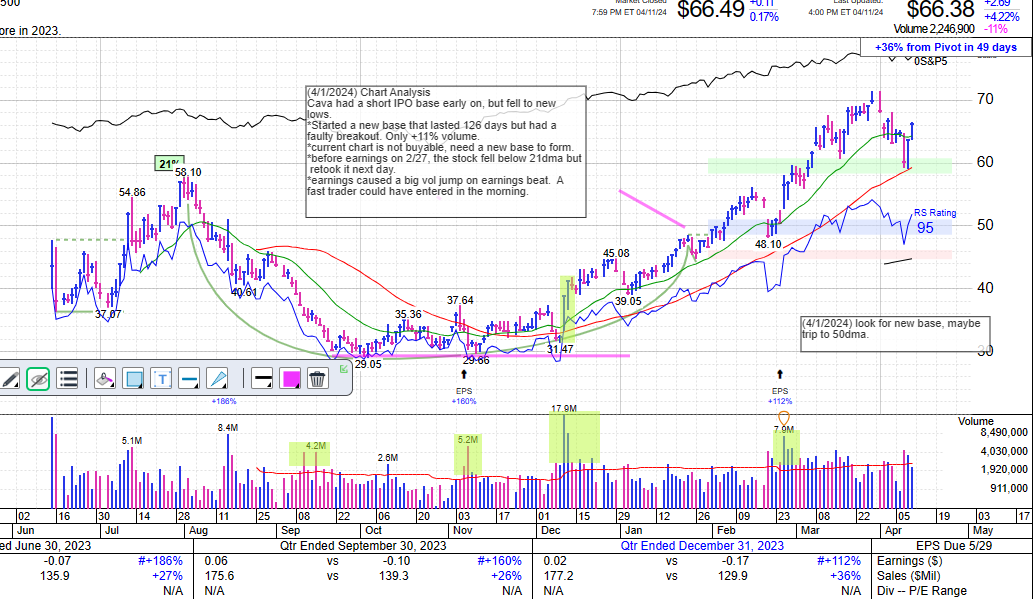Click the 37.64 price label
Viewport: 1035px width, 599px height.
460,300
